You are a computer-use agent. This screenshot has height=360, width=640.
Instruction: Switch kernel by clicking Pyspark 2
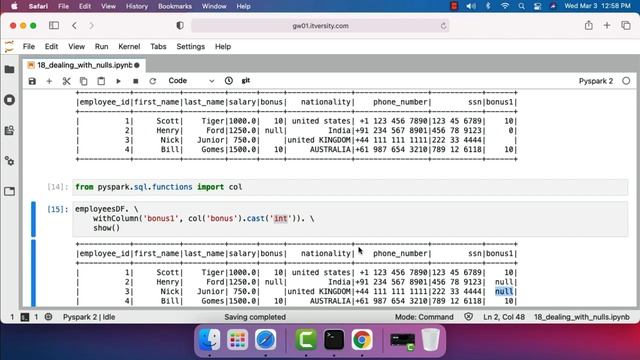(596, 81)
